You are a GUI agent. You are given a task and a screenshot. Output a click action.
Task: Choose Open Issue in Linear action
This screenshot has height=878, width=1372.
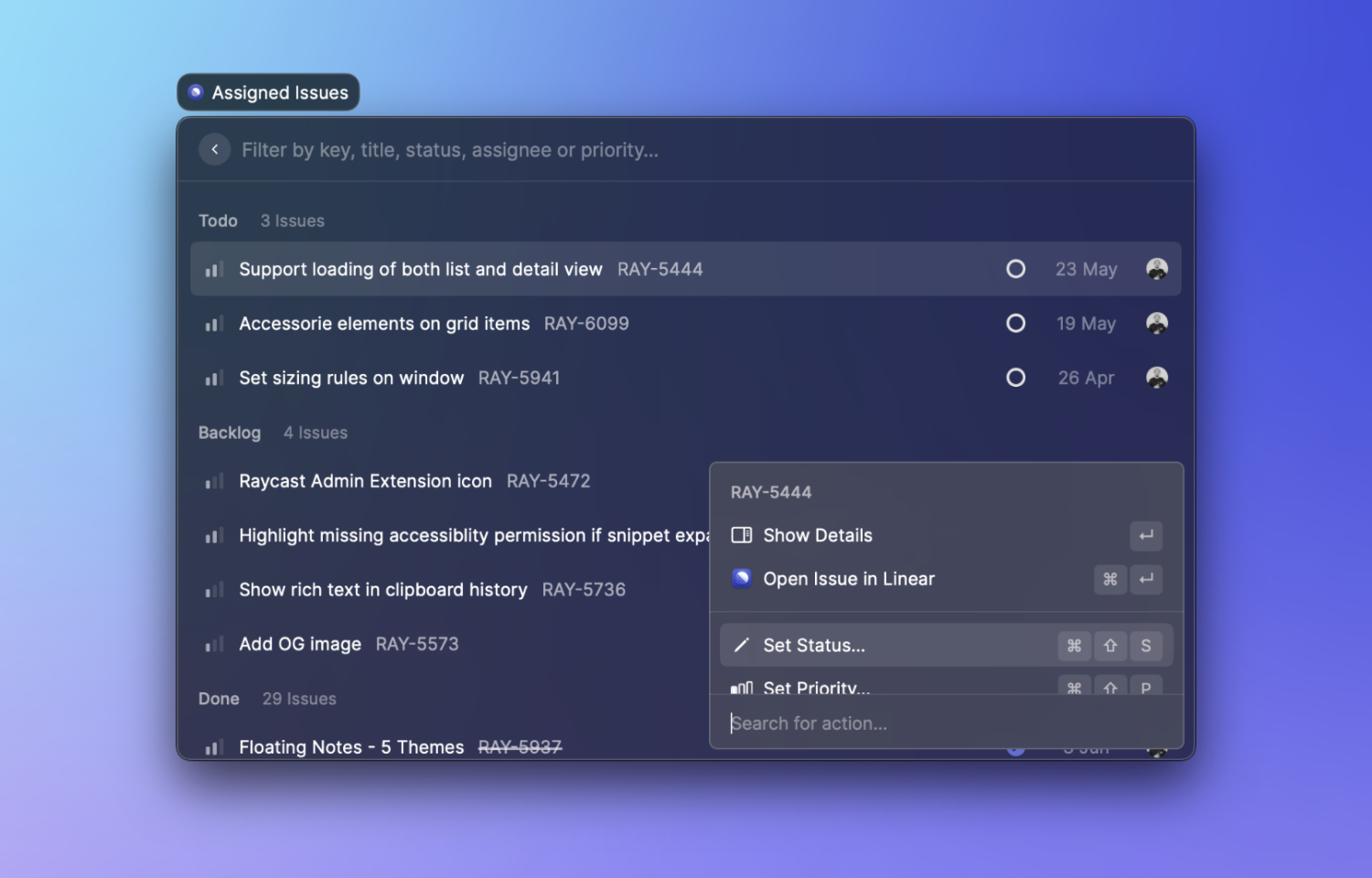point(946,579)
